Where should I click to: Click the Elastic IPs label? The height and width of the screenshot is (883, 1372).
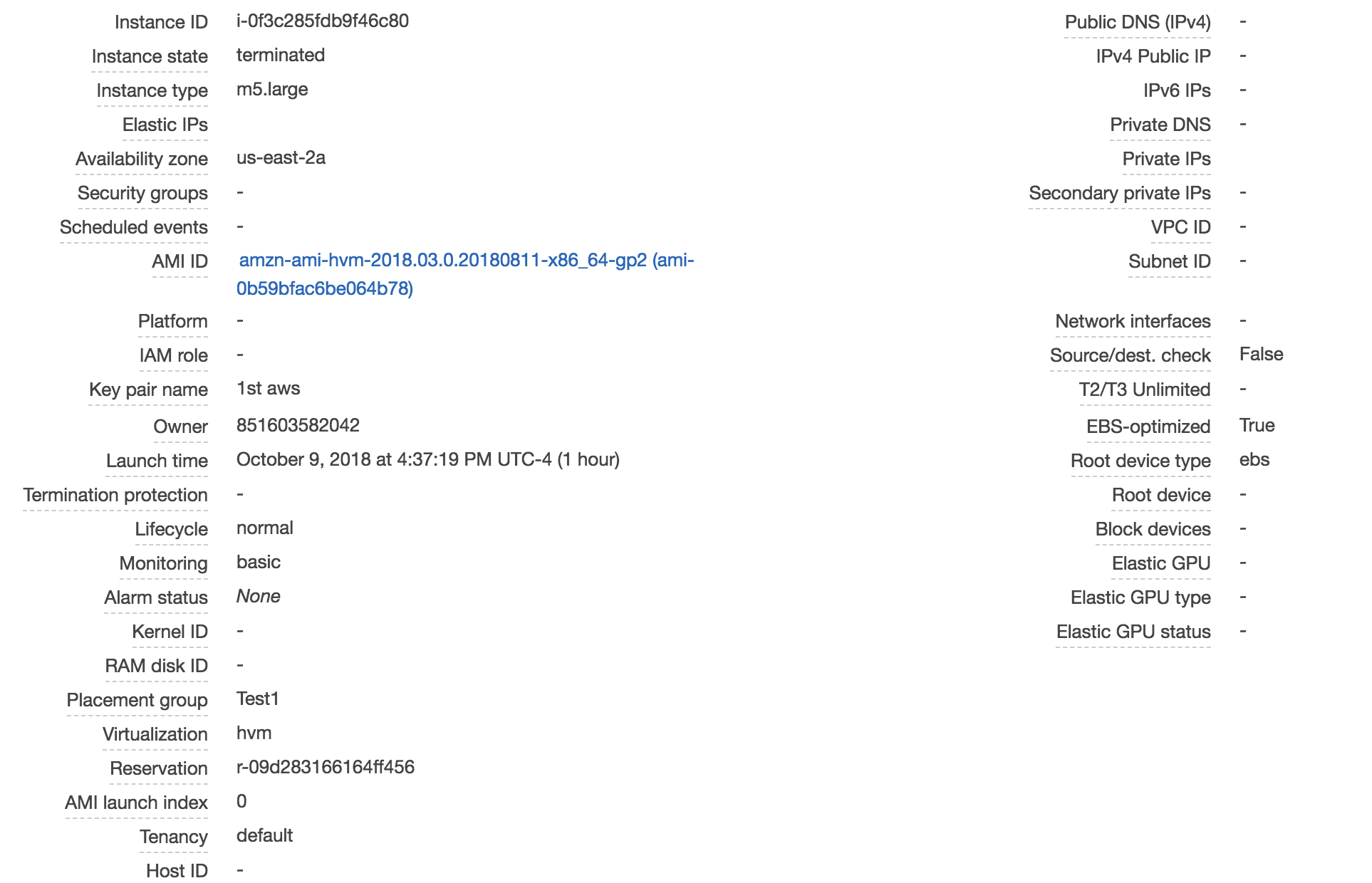[x=165, y=125]
